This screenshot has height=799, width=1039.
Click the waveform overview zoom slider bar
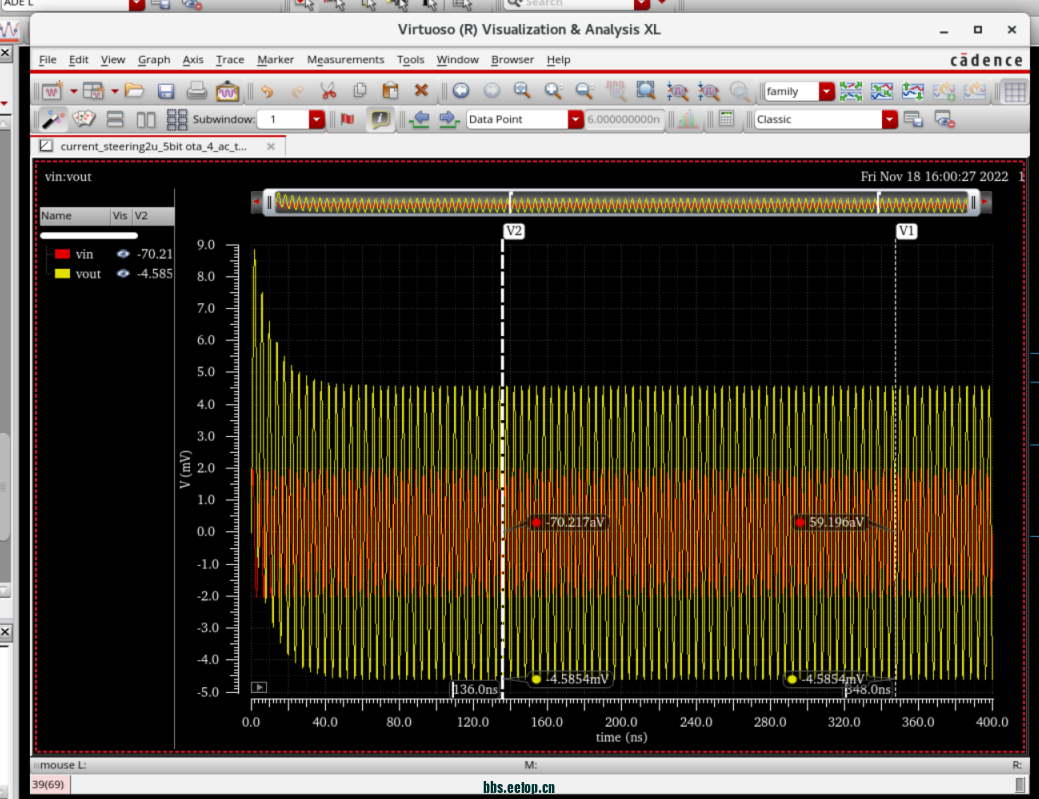622,203
